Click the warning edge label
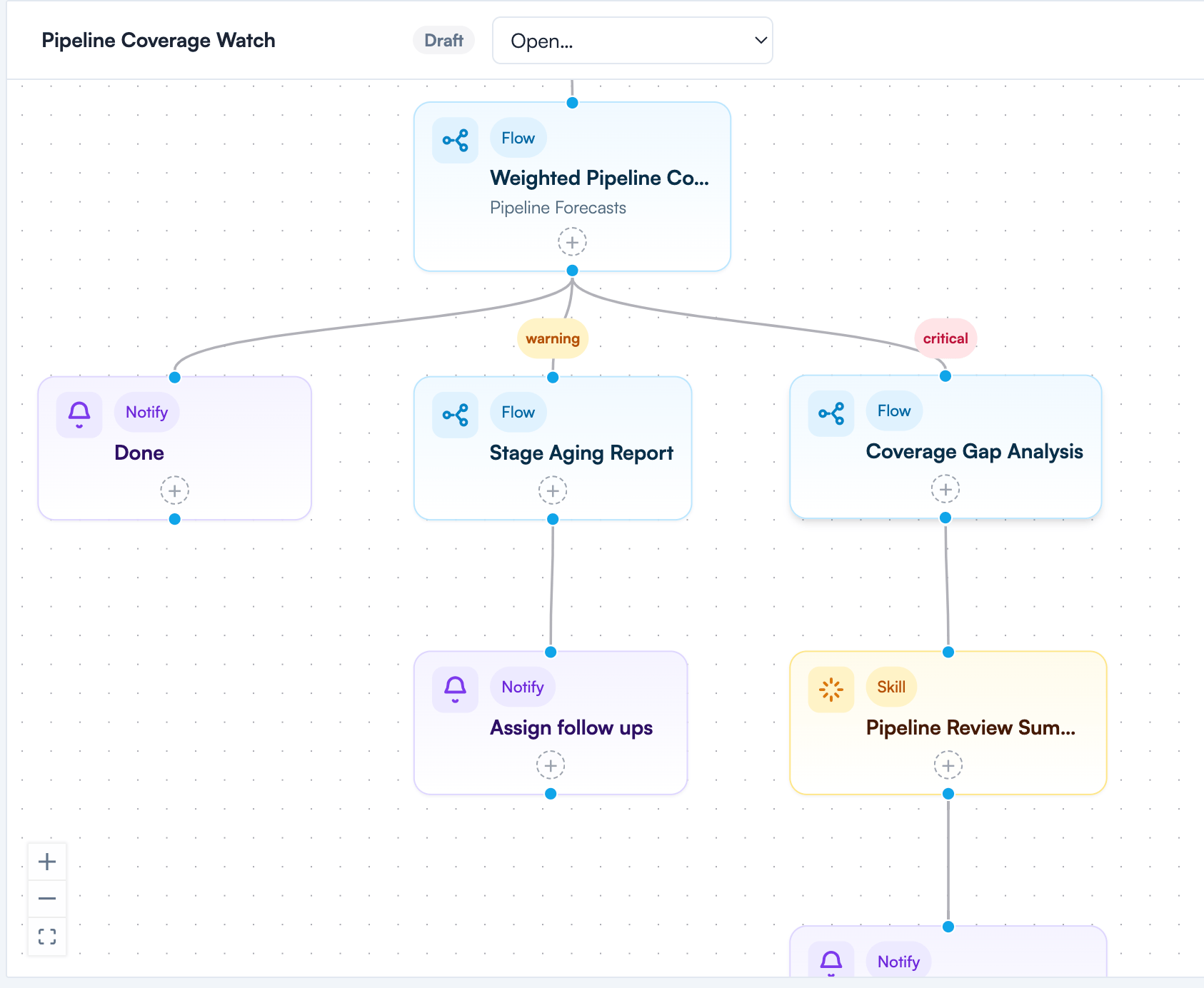 [553, 338]
